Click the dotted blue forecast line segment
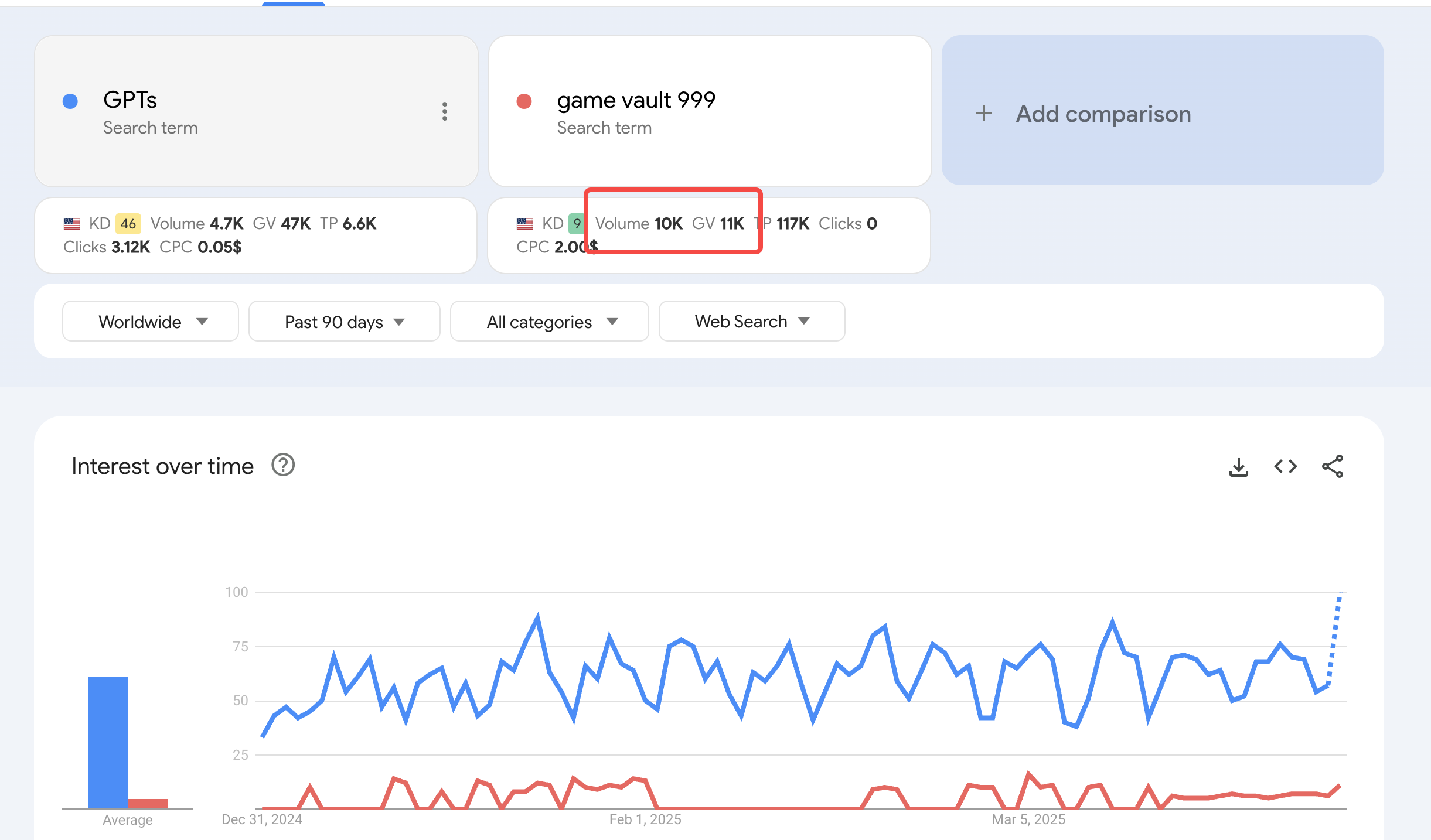1431x840 pixels. tap(1334, 640)
